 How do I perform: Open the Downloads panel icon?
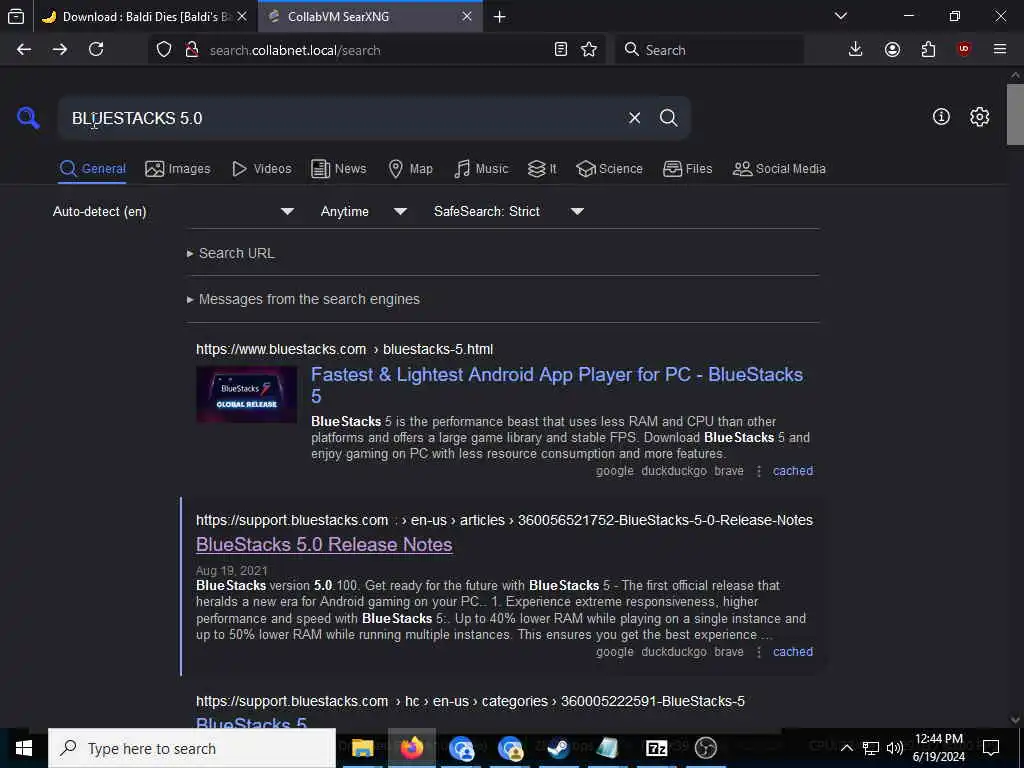[x=856, y=50]
